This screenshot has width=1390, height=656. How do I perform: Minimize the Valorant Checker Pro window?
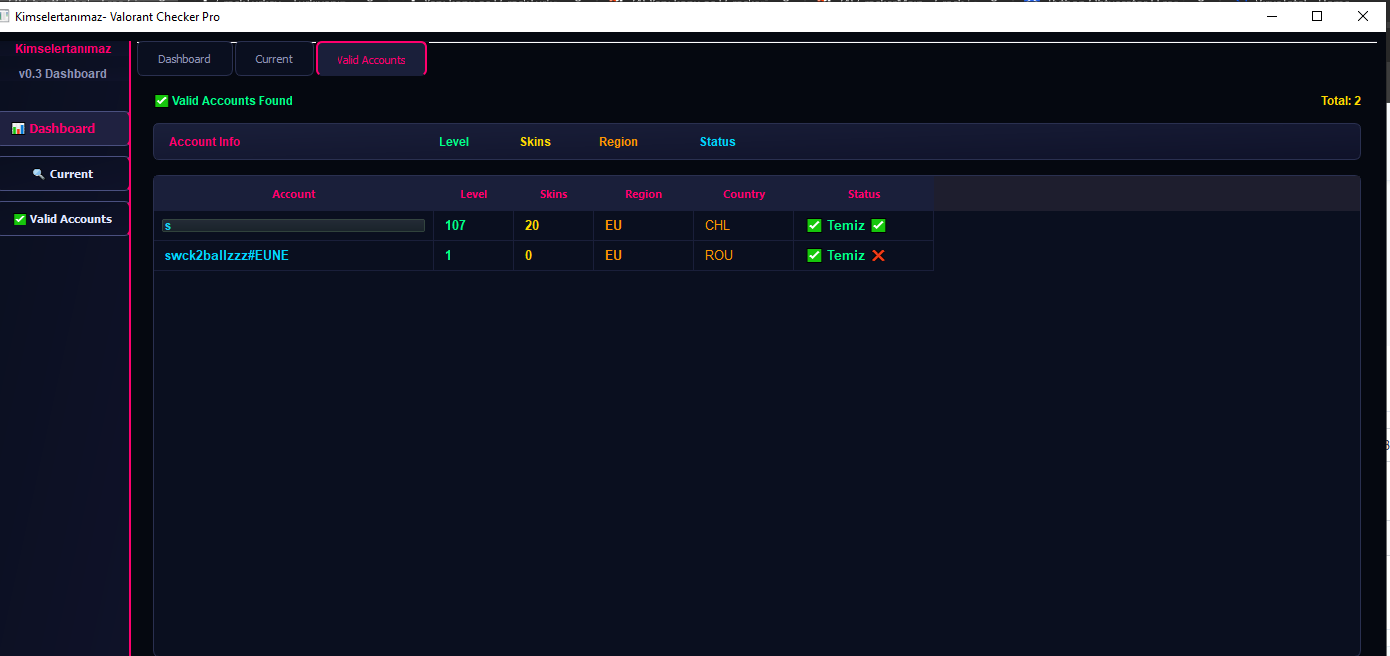[1271, 17]
